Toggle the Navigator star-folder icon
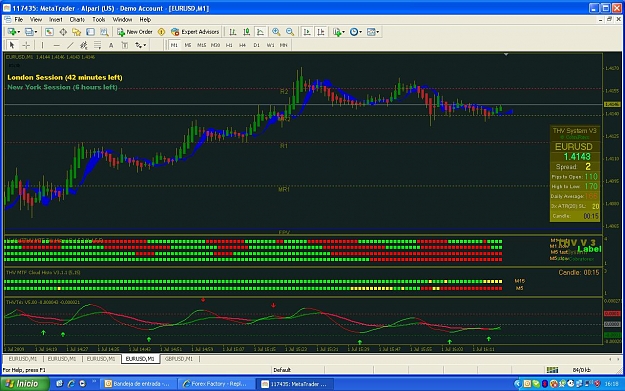Screen dimensions: 625x391 pos(77,32)
